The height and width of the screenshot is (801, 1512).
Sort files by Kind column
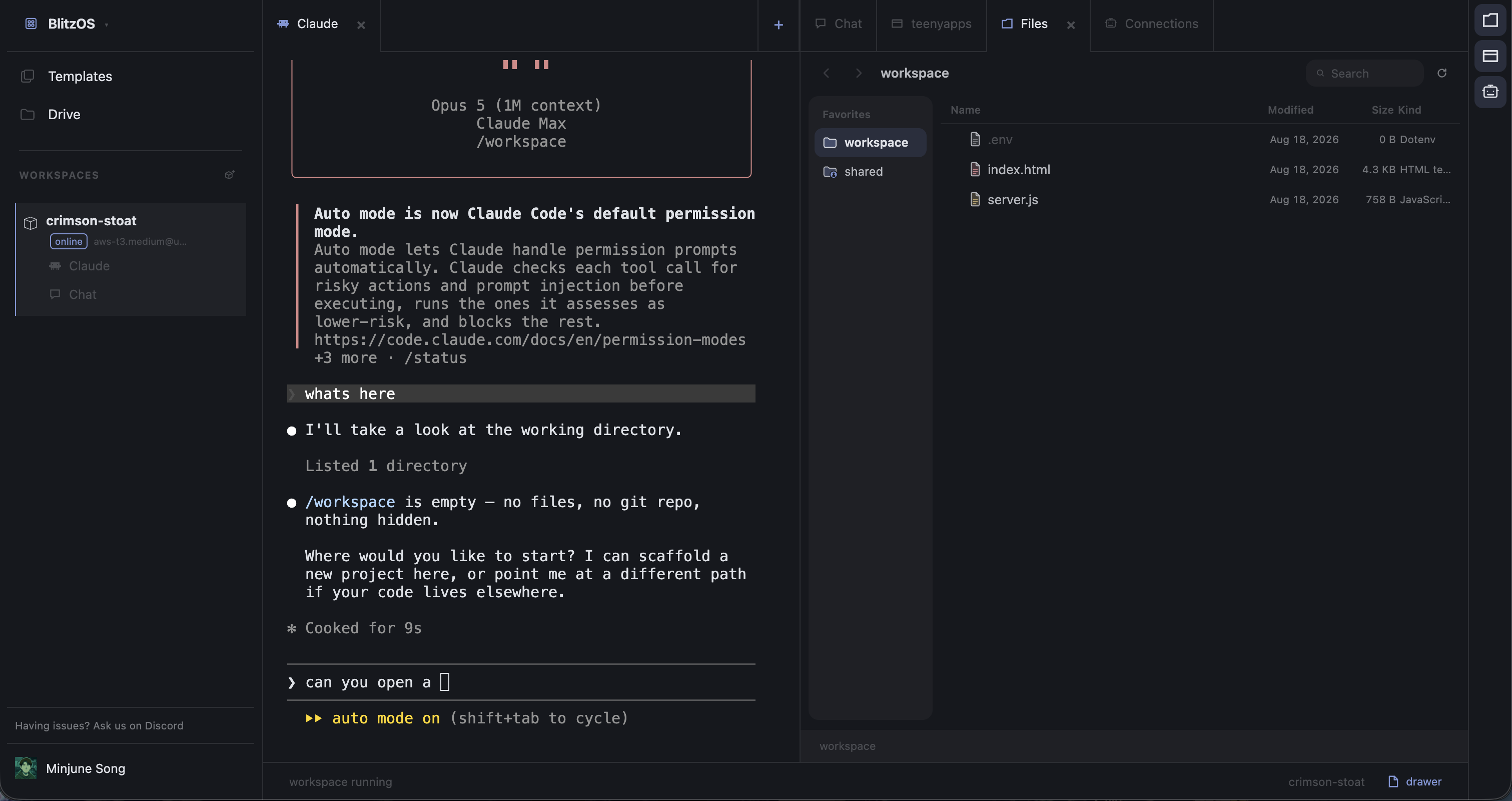[x=1409, y=110]
